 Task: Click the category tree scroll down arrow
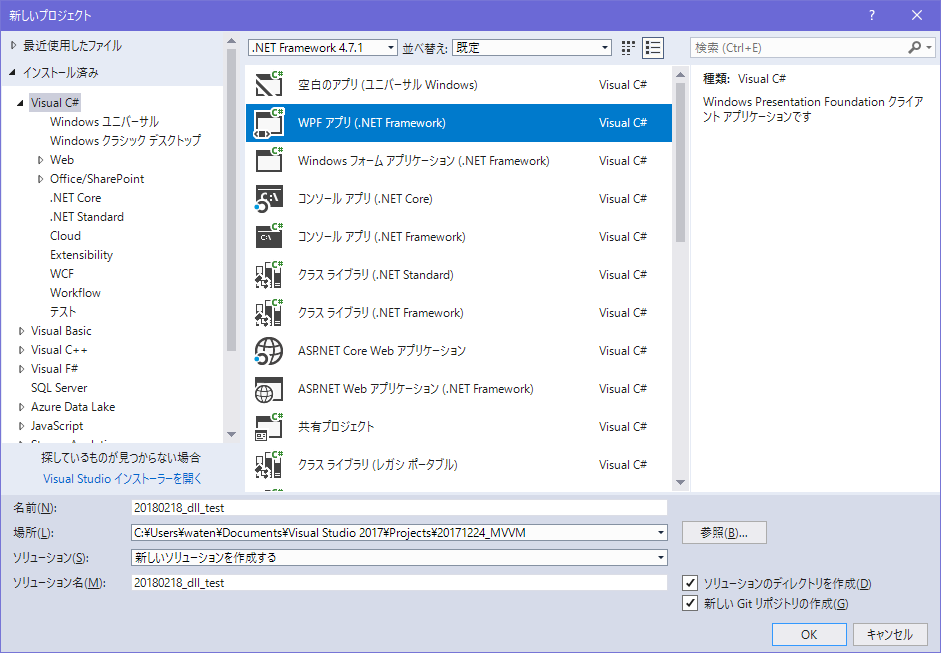[x=232, y=435]
